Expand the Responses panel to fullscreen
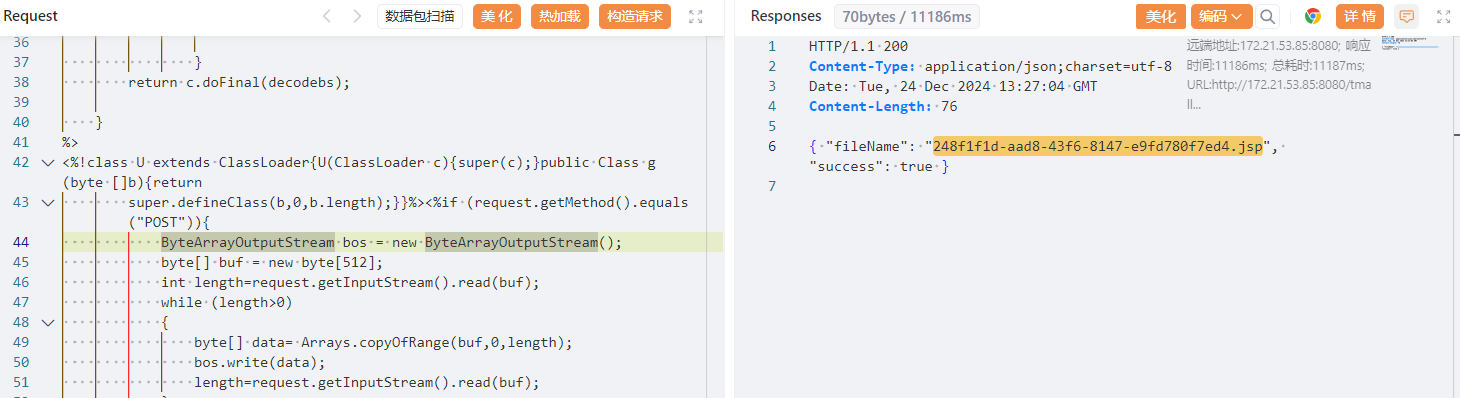 tap(1443, 16)
